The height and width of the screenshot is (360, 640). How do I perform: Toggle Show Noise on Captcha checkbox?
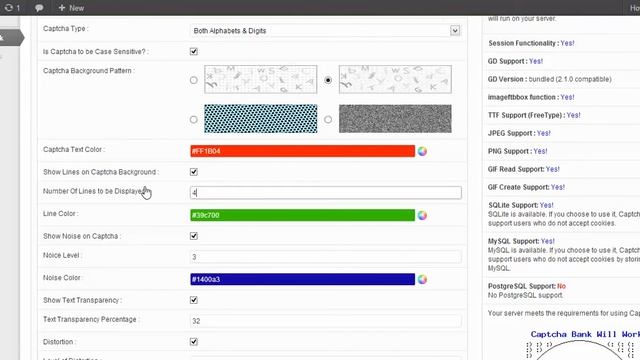(194, 236)
